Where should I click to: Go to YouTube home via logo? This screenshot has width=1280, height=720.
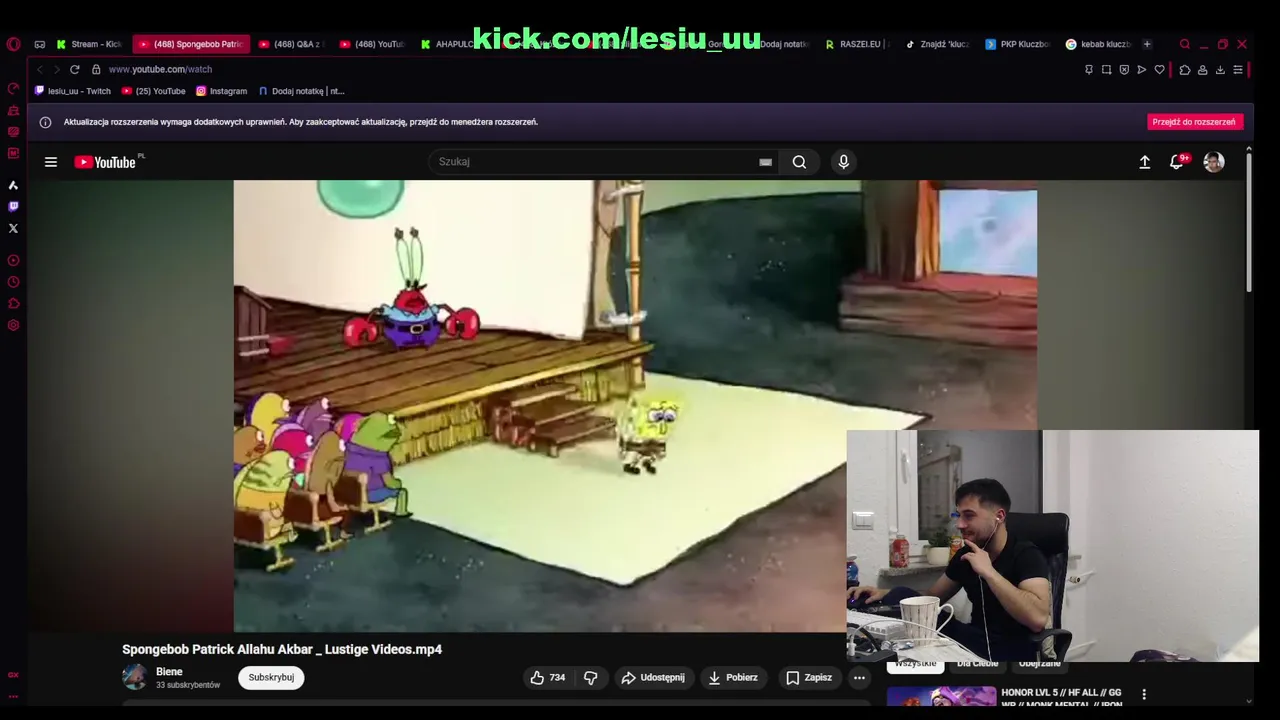(x=105, y=162)
